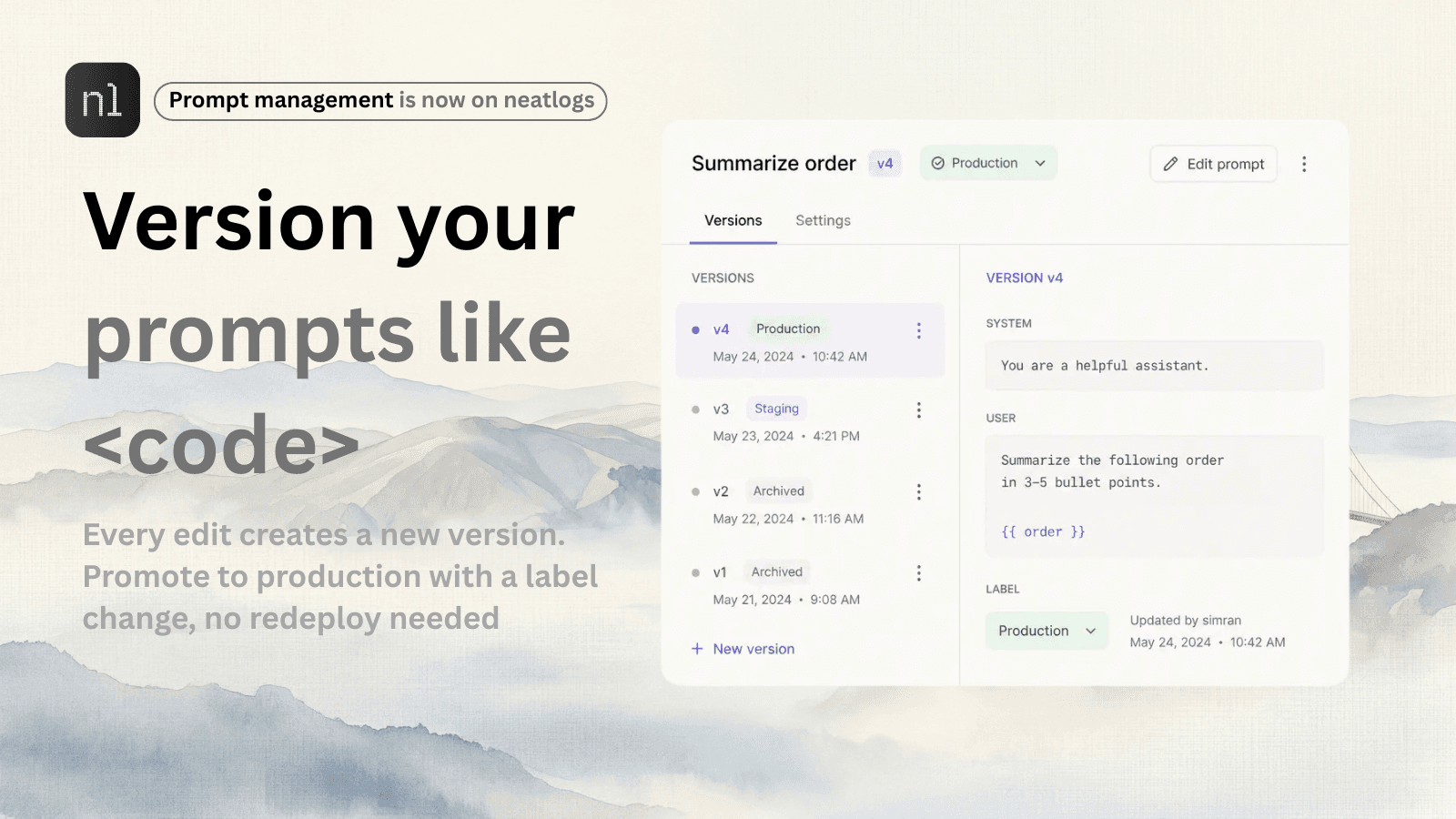Click the Production tag on v4 row
This screenshot has height=819, width=1456.
click(x=788, y=329)
